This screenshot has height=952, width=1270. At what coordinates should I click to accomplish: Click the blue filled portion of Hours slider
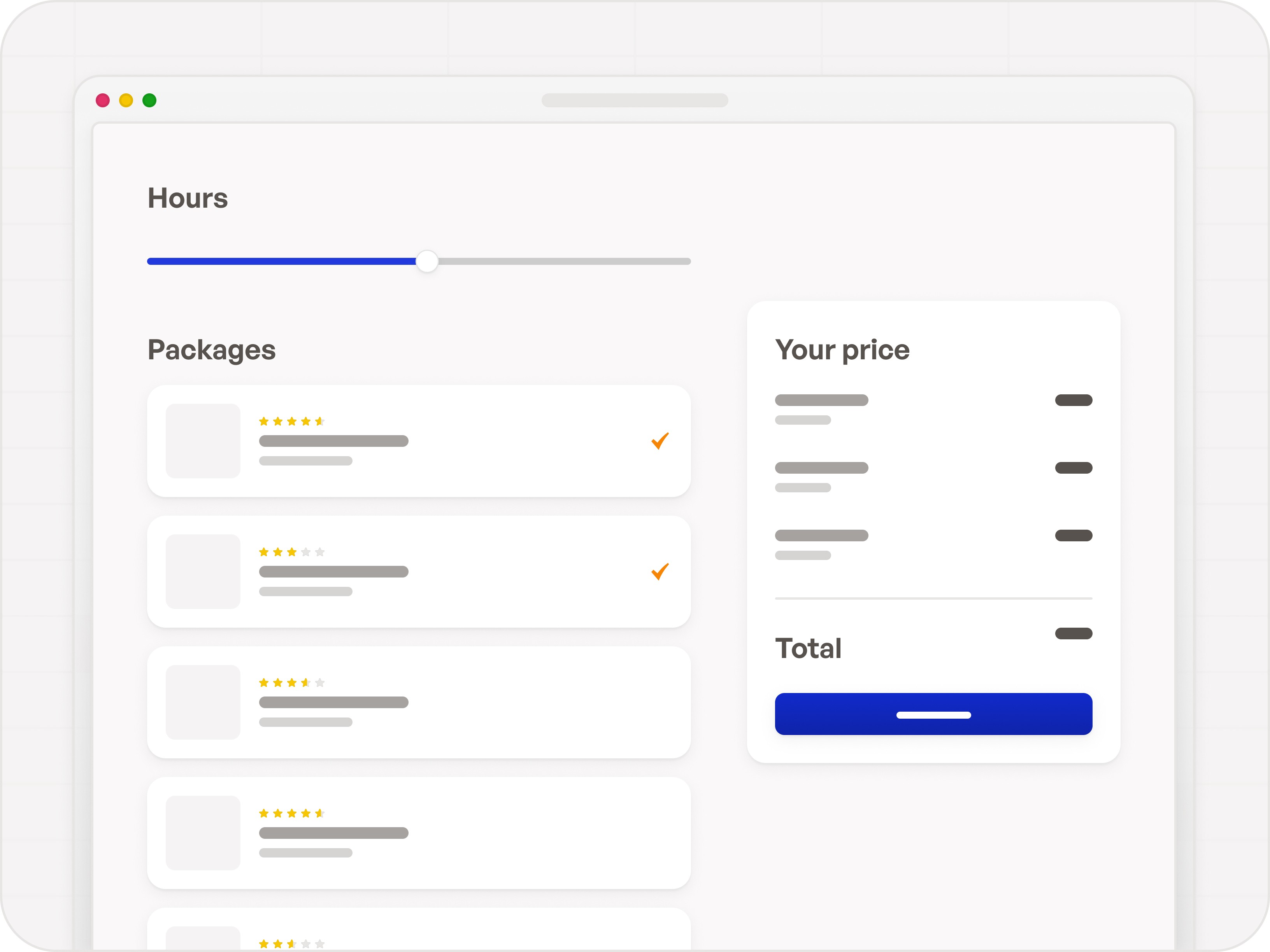click(281, 261)
